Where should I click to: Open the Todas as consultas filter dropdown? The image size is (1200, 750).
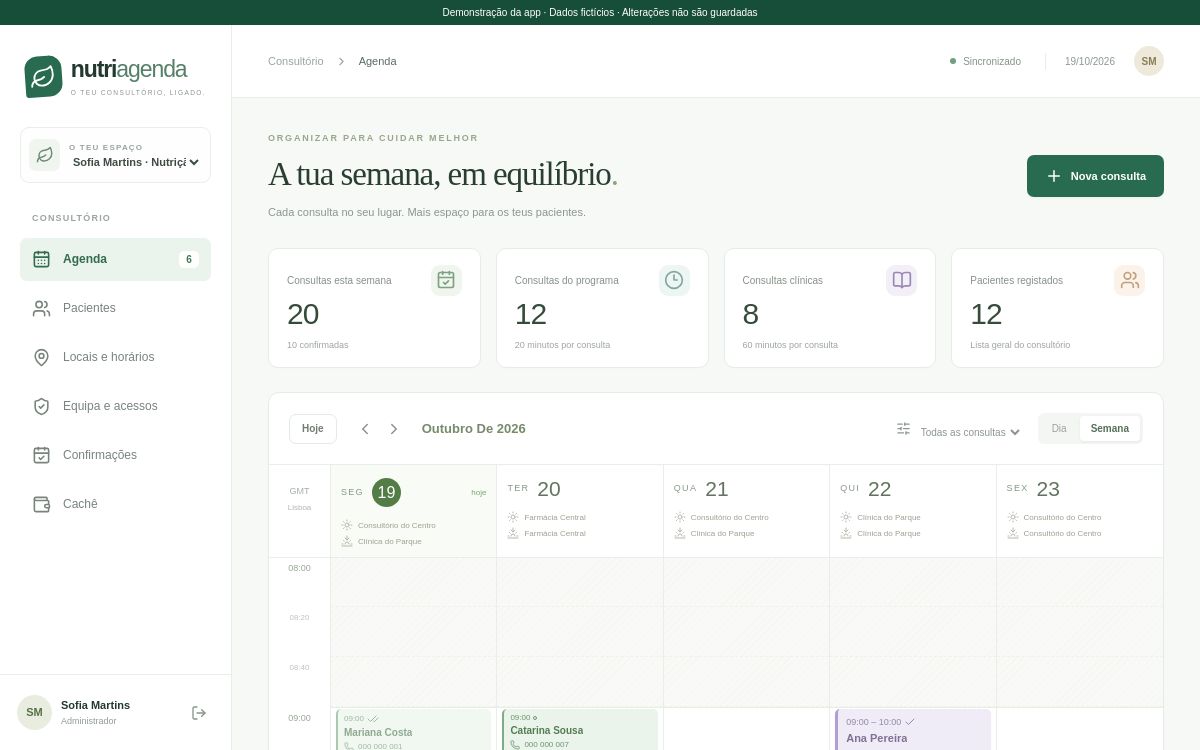tap(970, 432)
